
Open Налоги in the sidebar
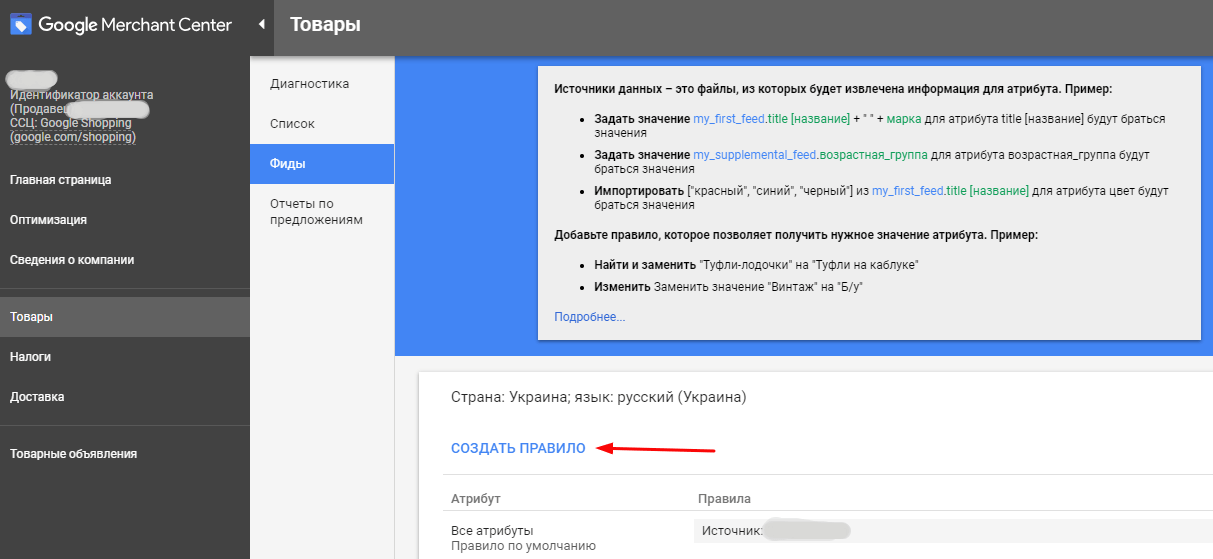coord(30,357)
